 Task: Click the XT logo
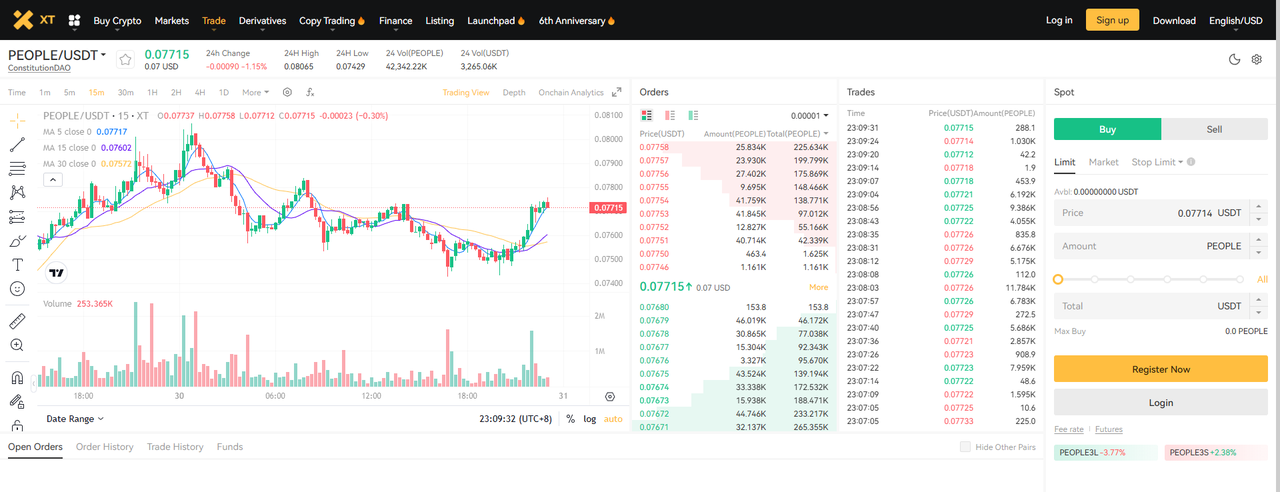click(x=34, y=20)
